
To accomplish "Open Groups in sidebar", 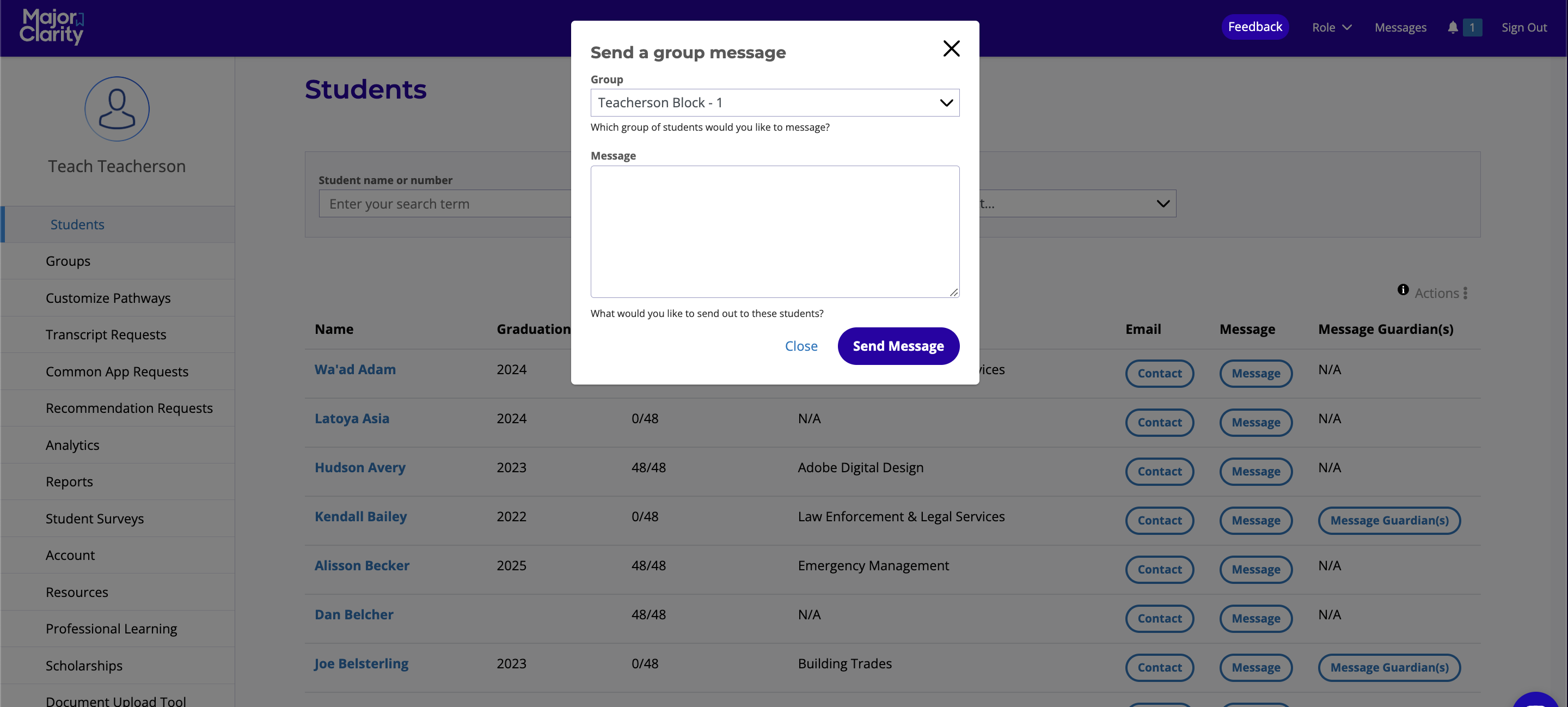I will tap(68, 261).
